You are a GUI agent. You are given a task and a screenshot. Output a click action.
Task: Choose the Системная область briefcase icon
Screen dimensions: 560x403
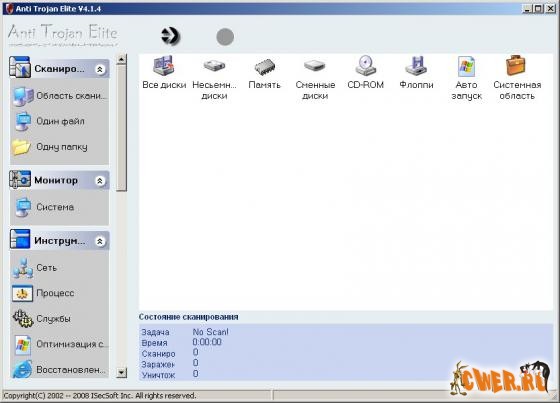coord(516,65)
